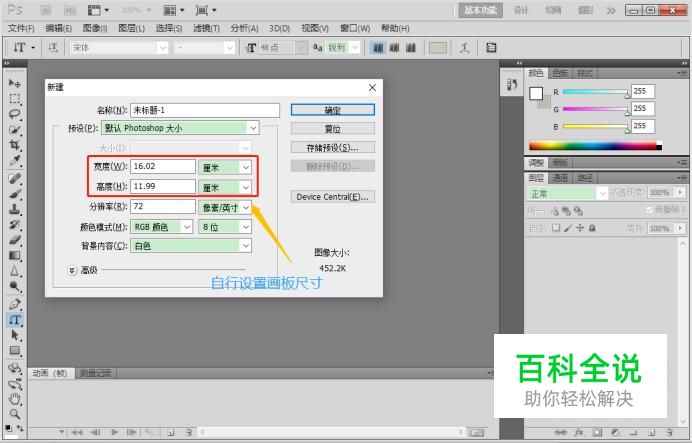This screenshot has width=692, height=443.
Task: Set bottom-align vertical text
Action: 410,48
